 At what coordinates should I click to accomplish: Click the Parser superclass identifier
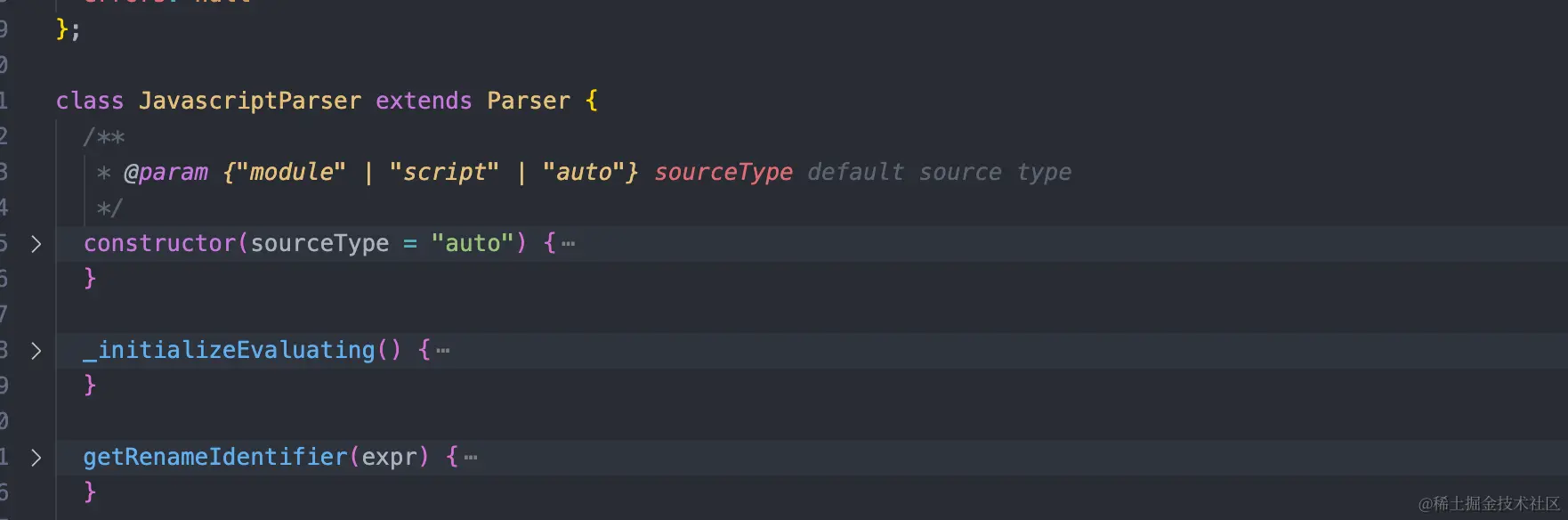[529, 101]
